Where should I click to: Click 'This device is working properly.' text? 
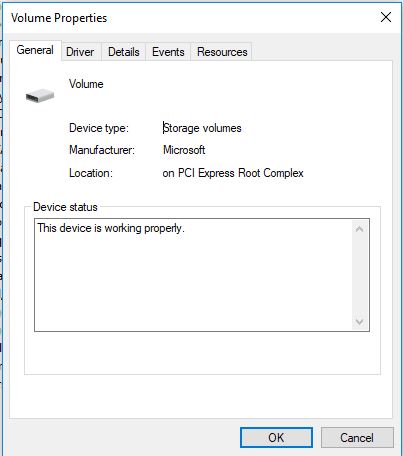[x=111, y=228]
